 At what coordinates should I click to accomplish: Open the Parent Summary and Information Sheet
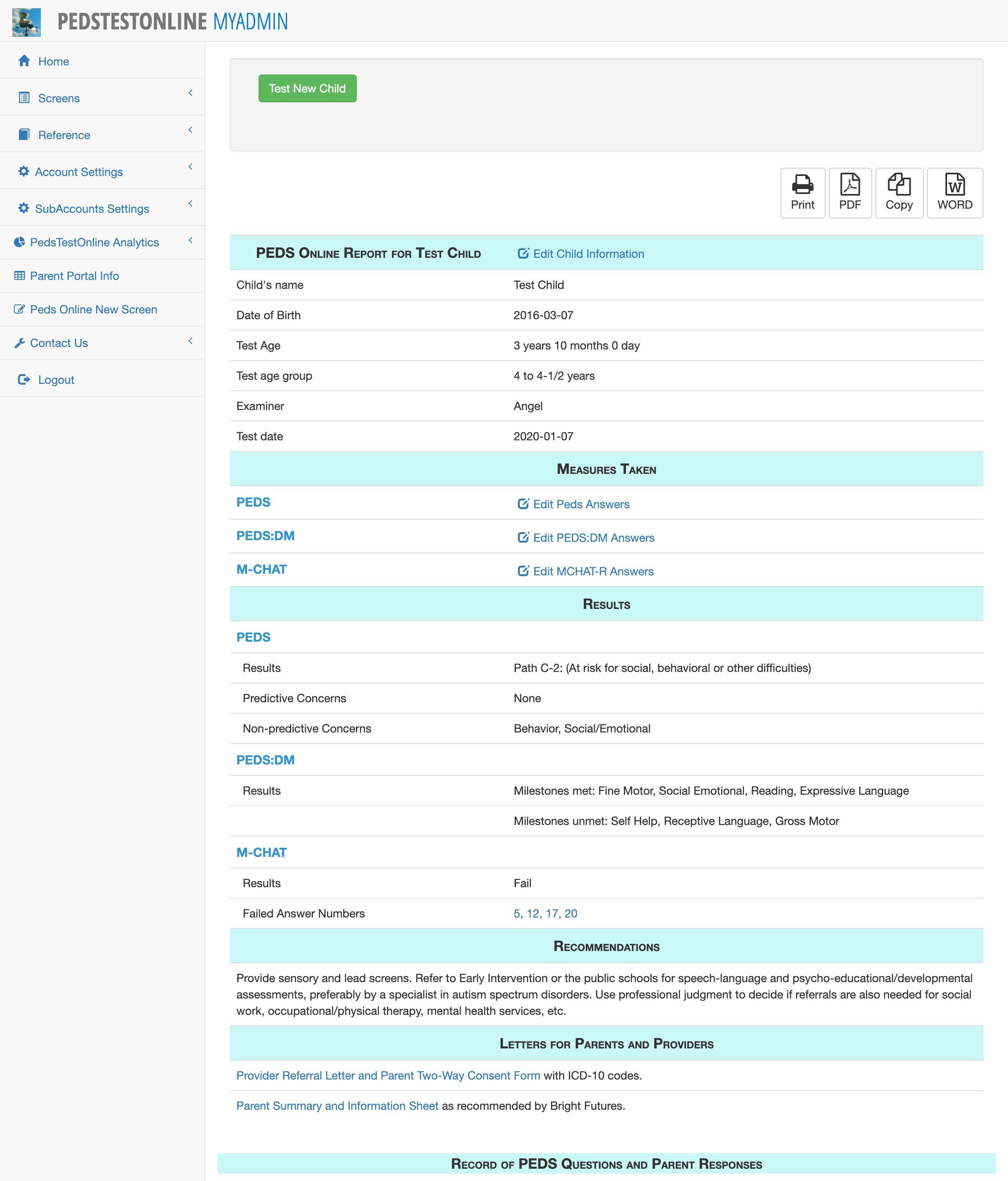(337, 1105)
